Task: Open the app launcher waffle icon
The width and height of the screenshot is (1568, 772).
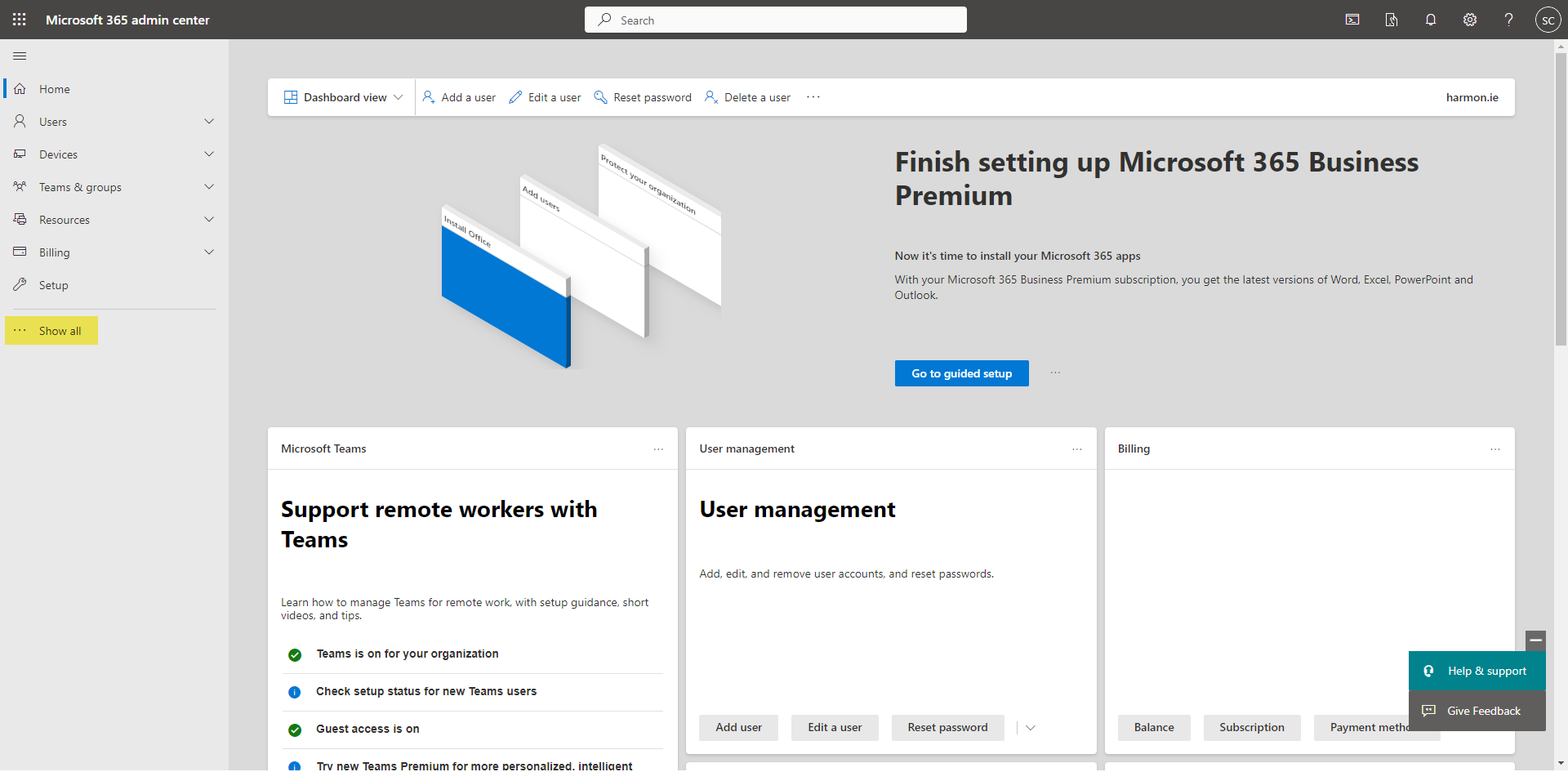Action: click(20, 20)
